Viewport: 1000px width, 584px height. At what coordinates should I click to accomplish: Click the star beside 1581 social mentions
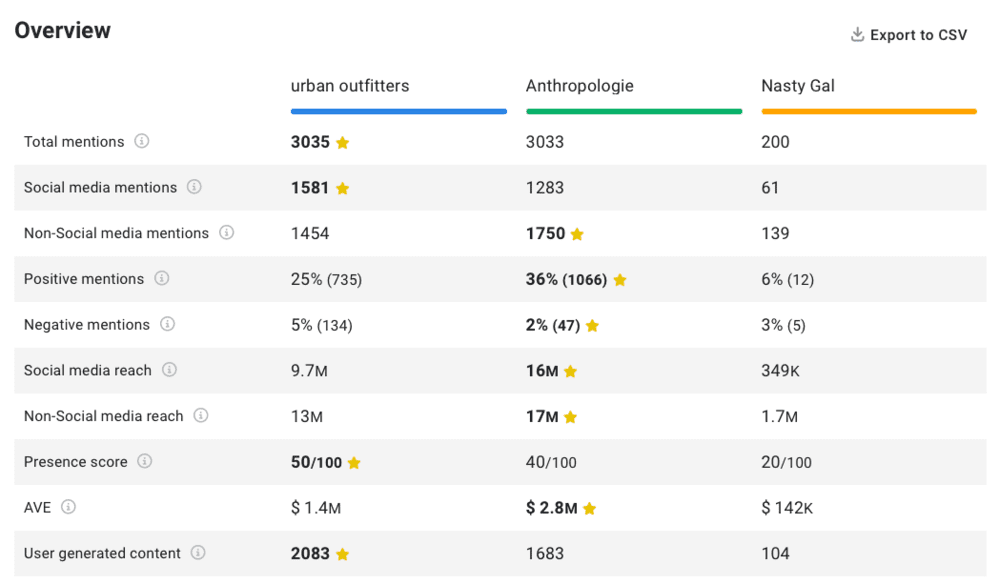click(x=342, y=188)
